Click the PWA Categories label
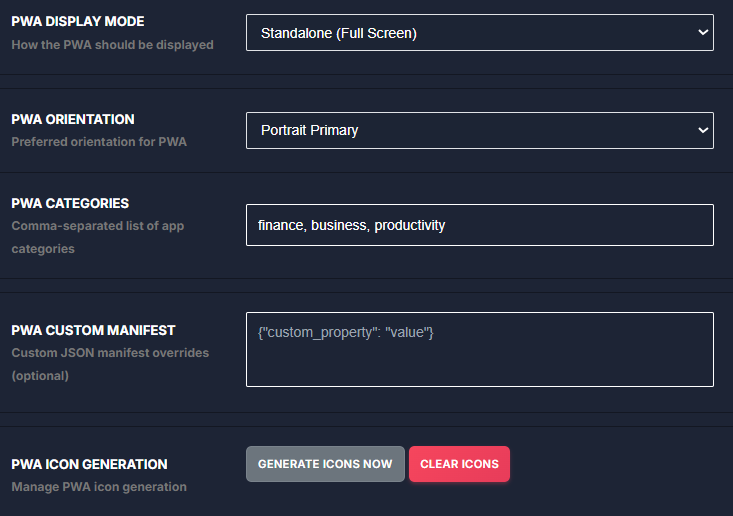The height and width of the screenshot is (516, 733). [70, 203]
